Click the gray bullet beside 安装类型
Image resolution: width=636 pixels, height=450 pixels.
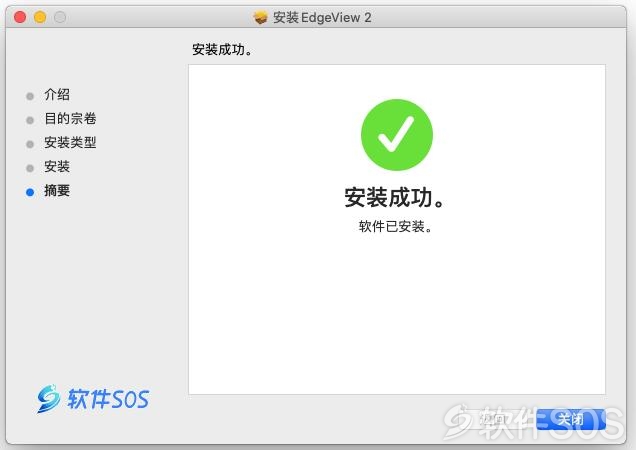tap(30, 144)
